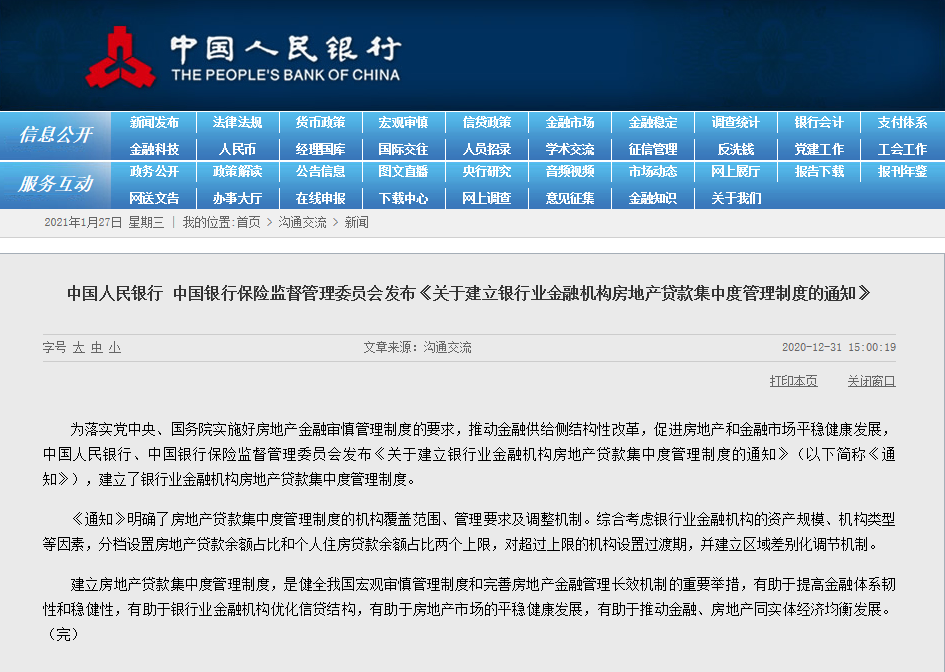Open 政务公开 in service menu
This screenshot has width=945, height=672.
154,172
